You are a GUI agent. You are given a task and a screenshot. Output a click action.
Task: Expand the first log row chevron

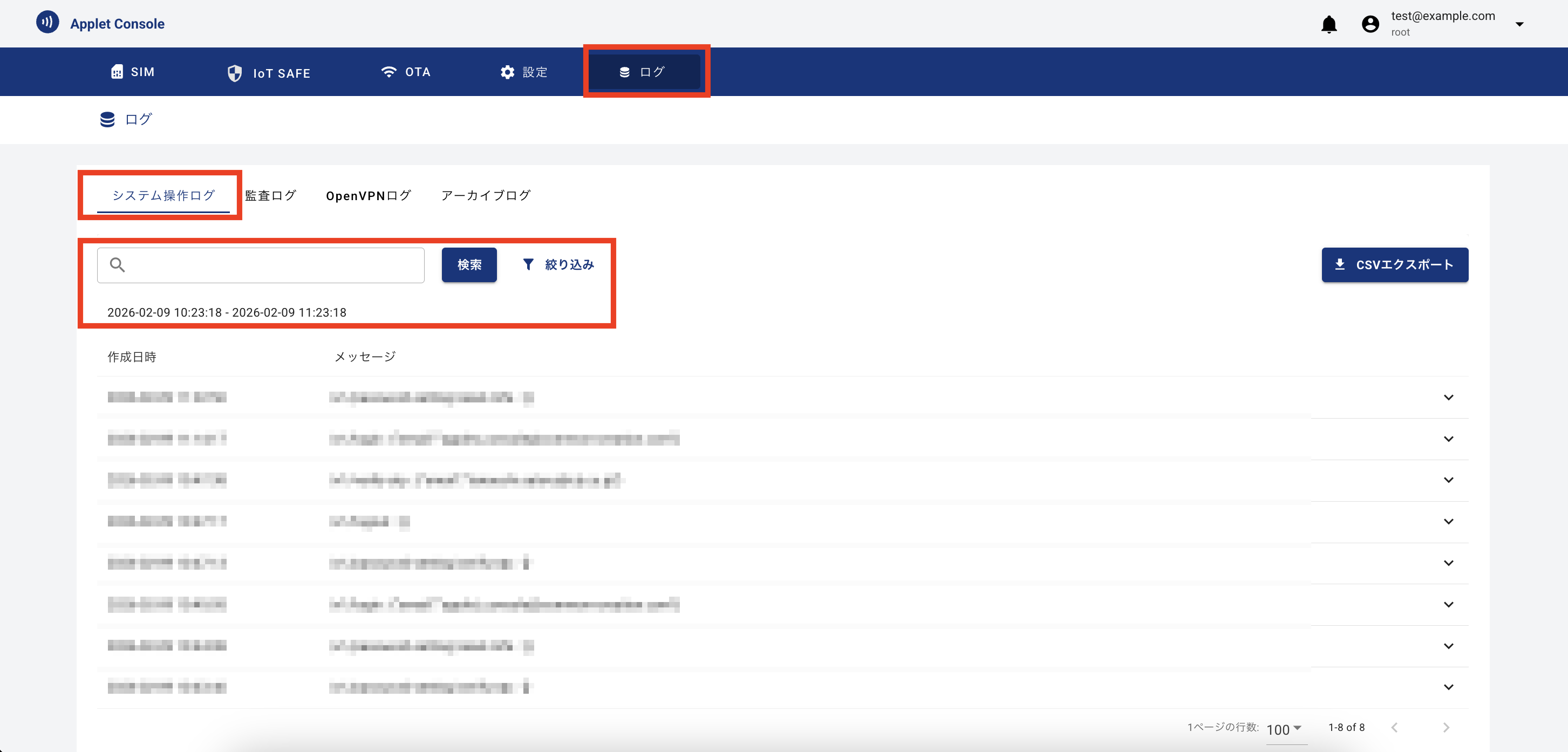point(1448,397)
